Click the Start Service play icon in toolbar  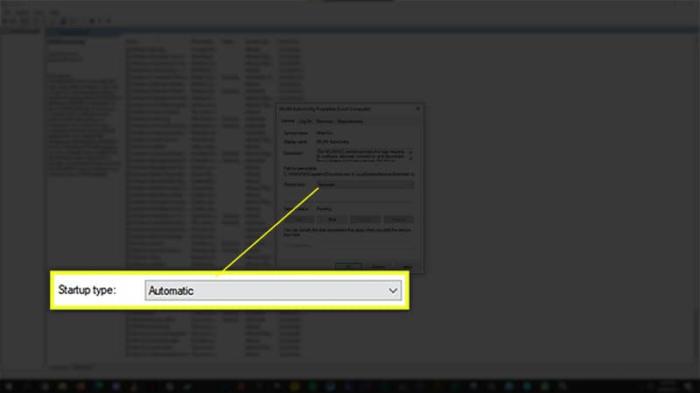92,21
